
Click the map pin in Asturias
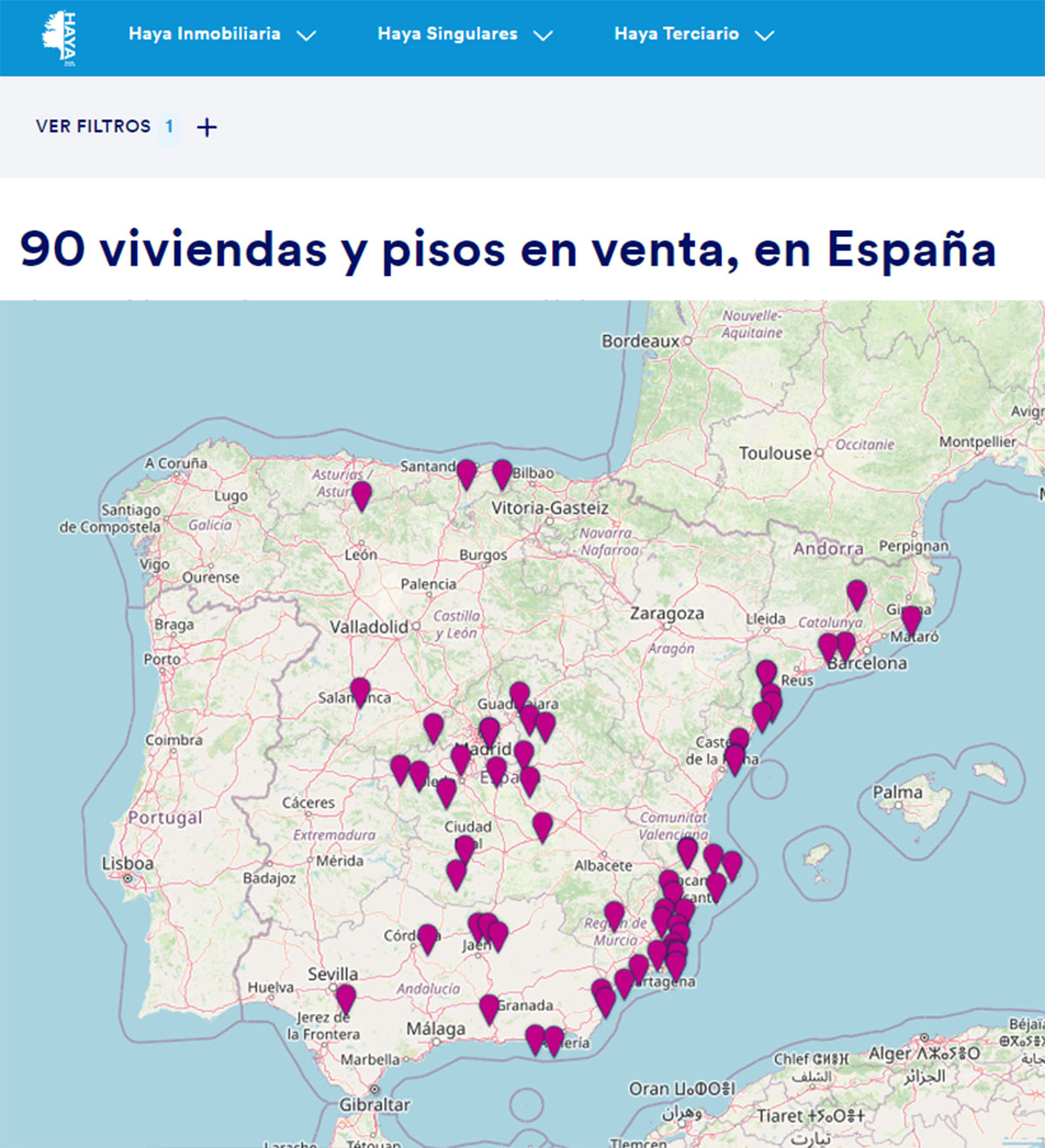pyautogui.click(x=361, y=495)
